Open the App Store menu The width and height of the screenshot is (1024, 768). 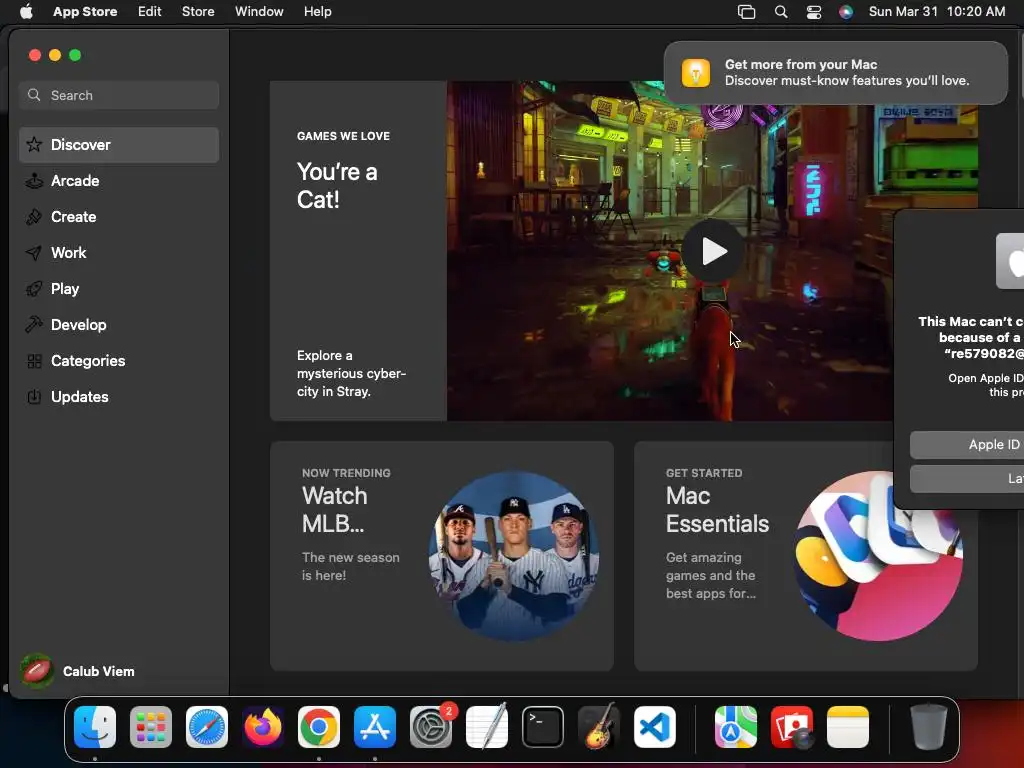point(85,12)
